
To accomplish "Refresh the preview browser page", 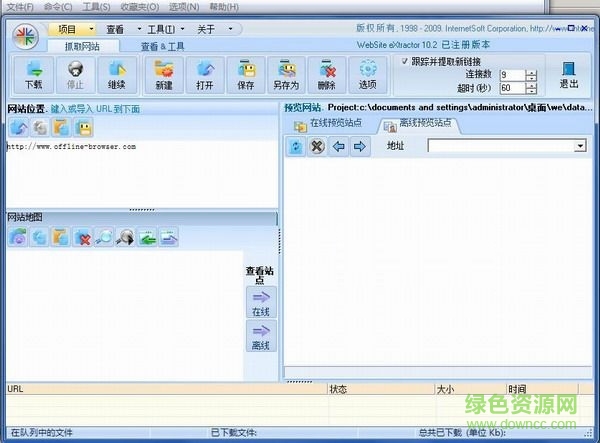I will point(296,146).
